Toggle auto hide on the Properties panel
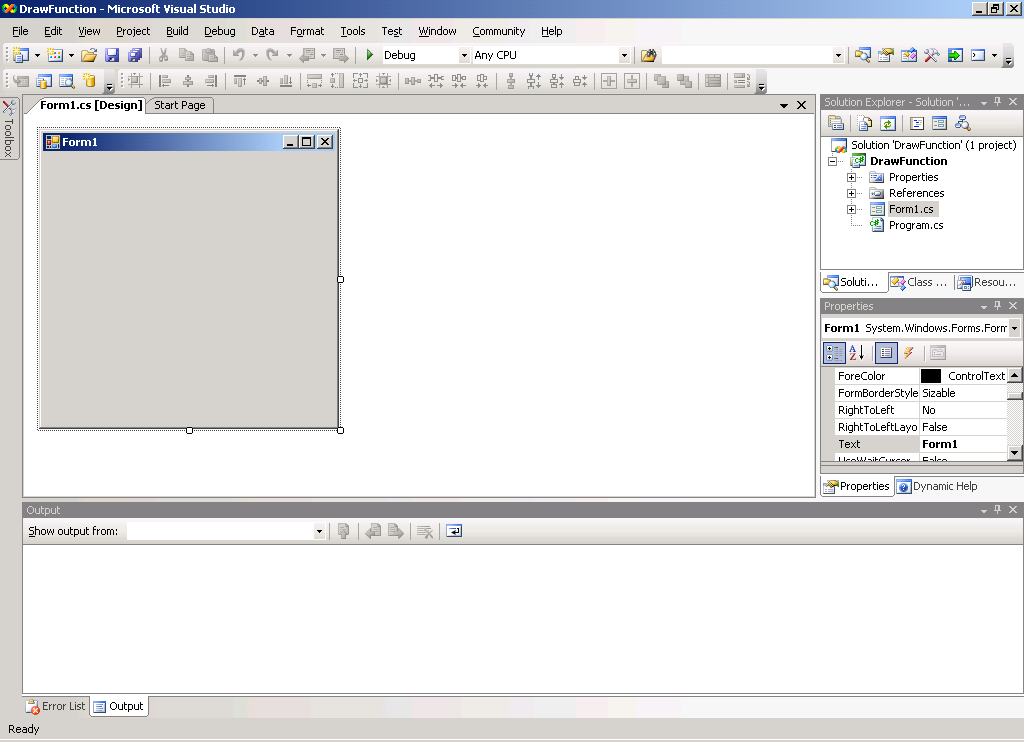 [997, 306]
